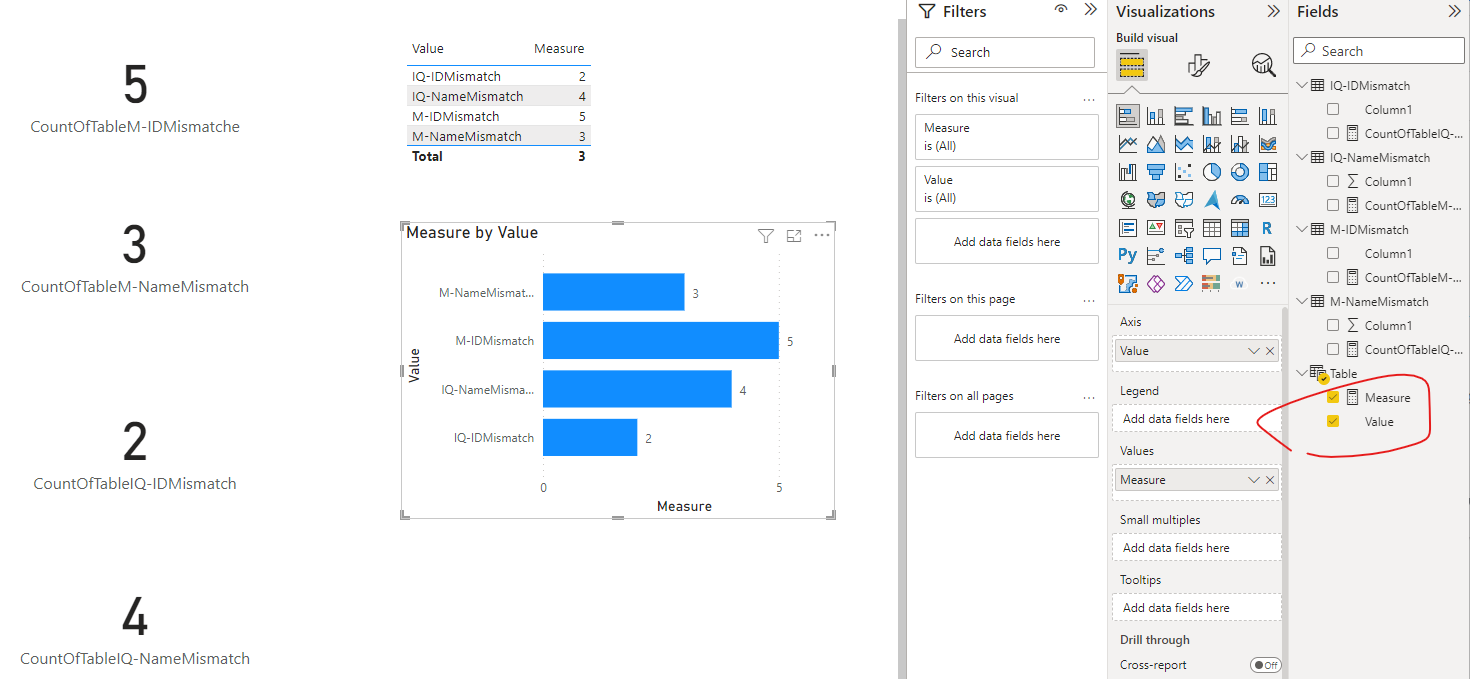Toggle Filters pane visibility eye icon
Image resolution: width=1470 pixels, height=679 pixels.
(1061, 10)
